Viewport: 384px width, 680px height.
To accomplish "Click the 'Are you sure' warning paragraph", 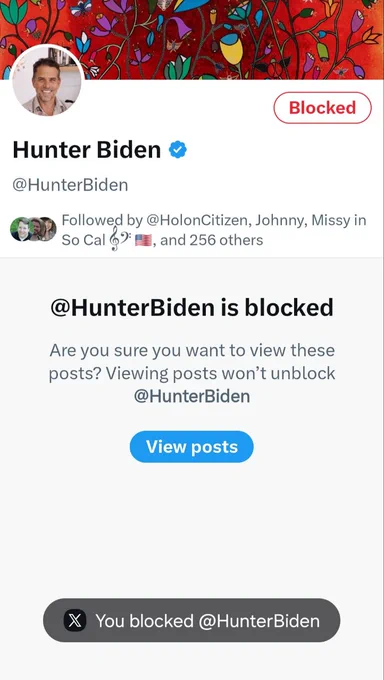I will [192, 373].
